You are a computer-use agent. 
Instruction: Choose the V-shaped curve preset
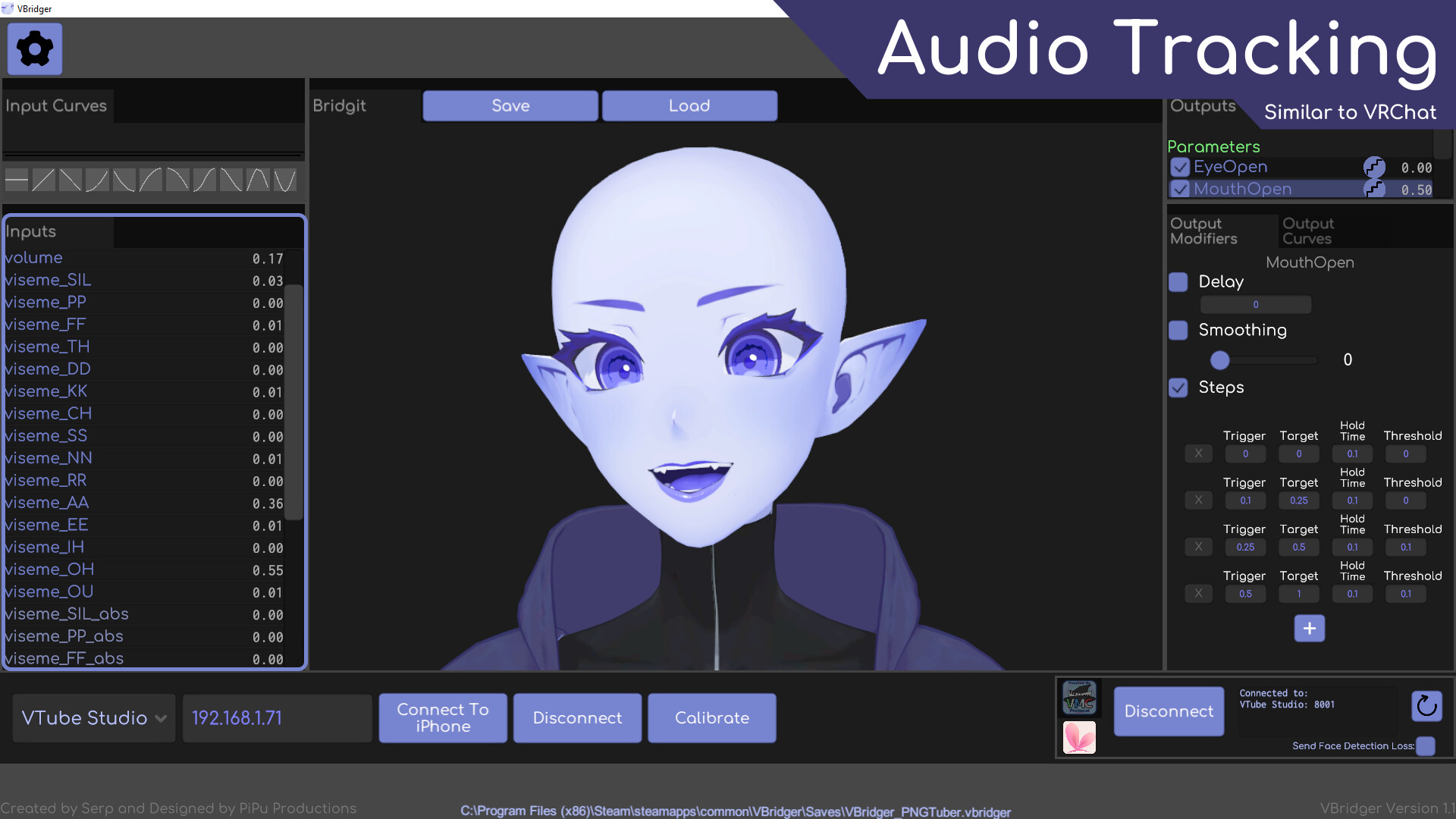coord(284,180)
